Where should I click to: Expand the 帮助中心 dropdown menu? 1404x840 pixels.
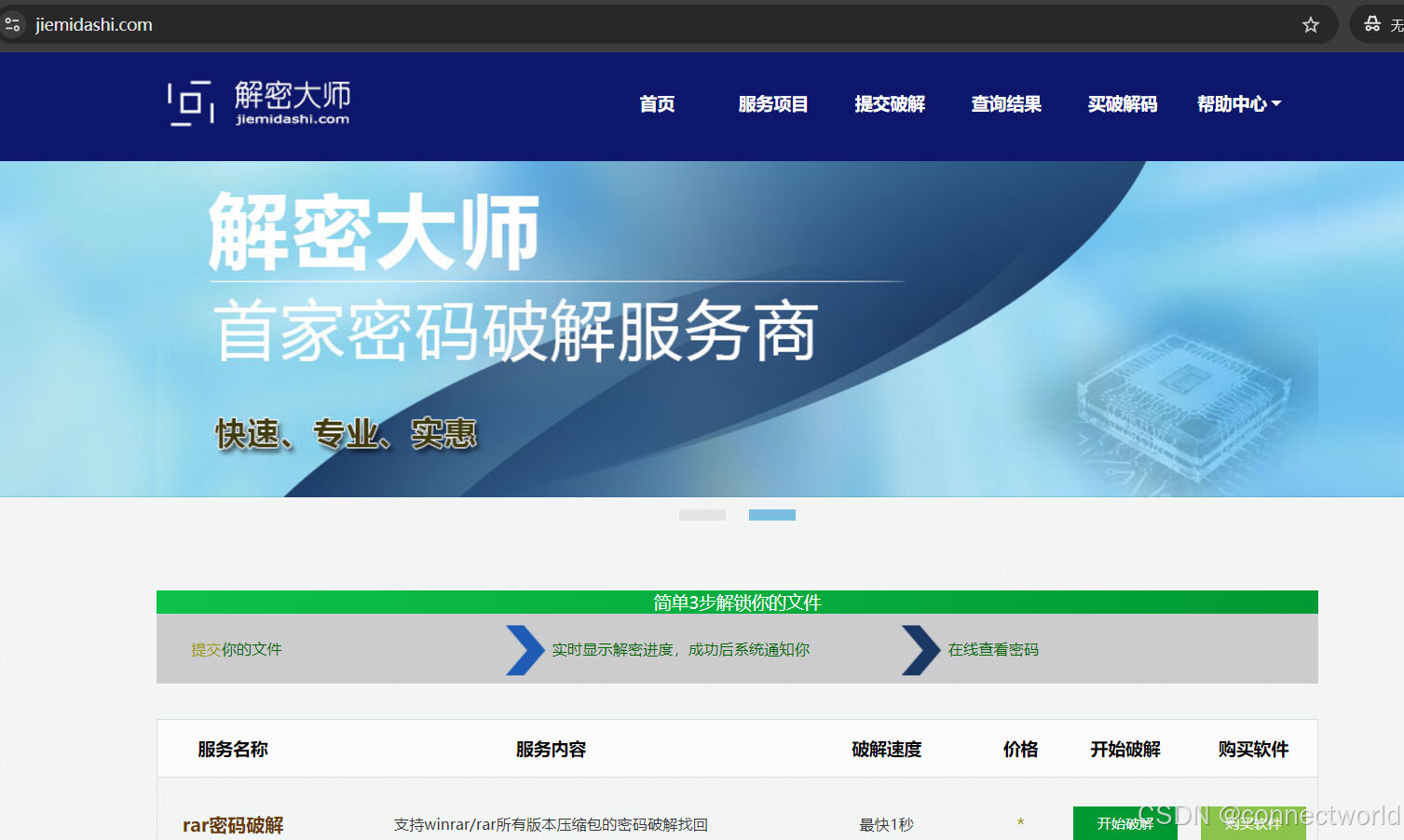coord(1239,104)
